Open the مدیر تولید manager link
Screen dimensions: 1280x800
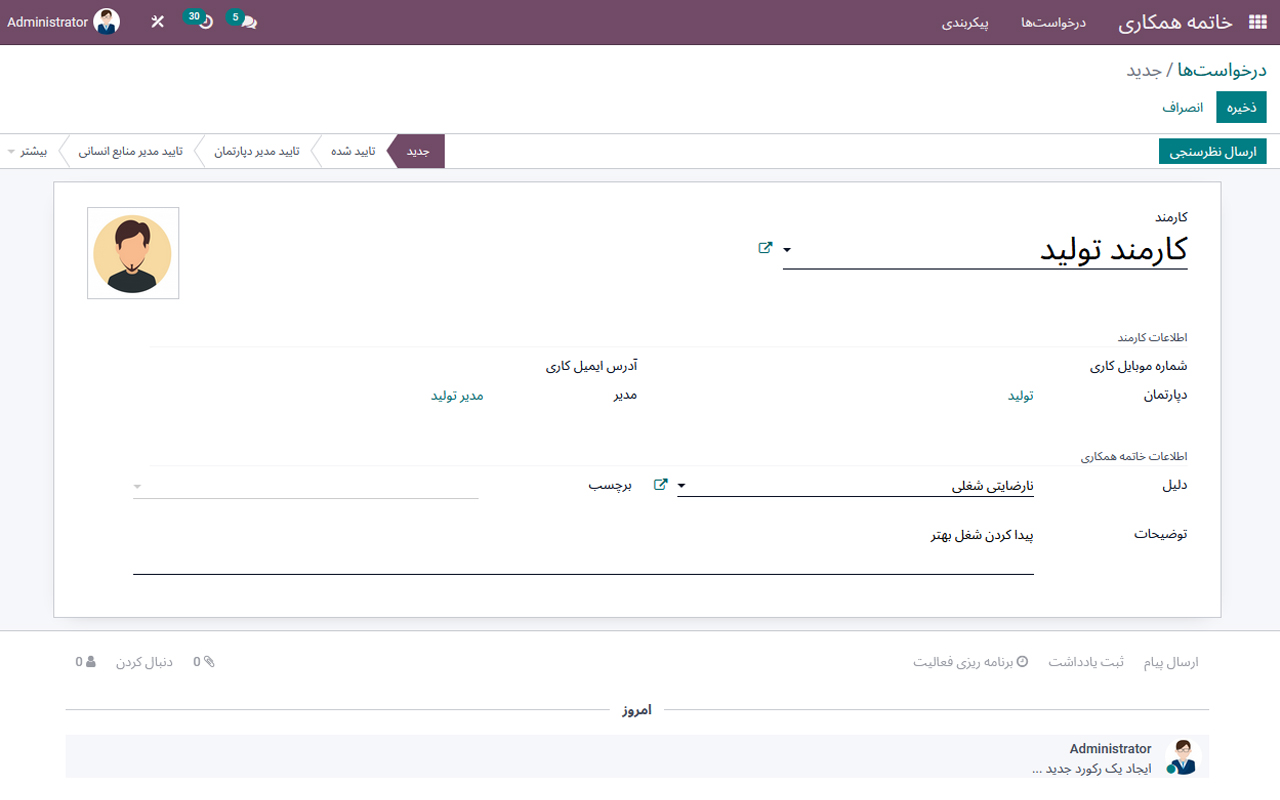coord(457,395)
